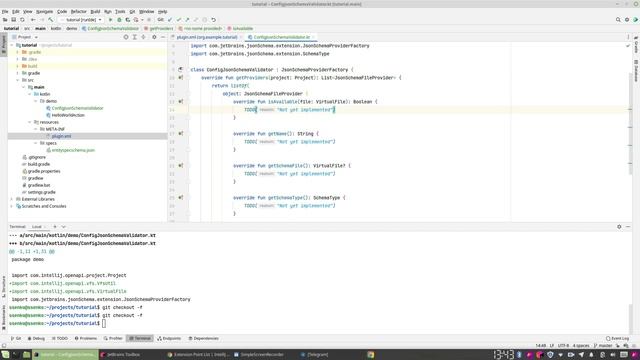This screenshot has height=360, width=640.
Task: Click Collapse All icon in Project panel
Action: click(x=143, y=37)
